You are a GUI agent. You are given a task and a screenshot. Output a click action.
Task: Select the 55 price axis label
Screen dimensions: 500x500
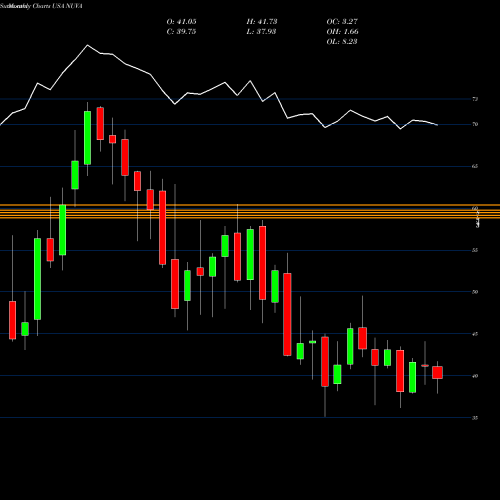tap(475, 250)
